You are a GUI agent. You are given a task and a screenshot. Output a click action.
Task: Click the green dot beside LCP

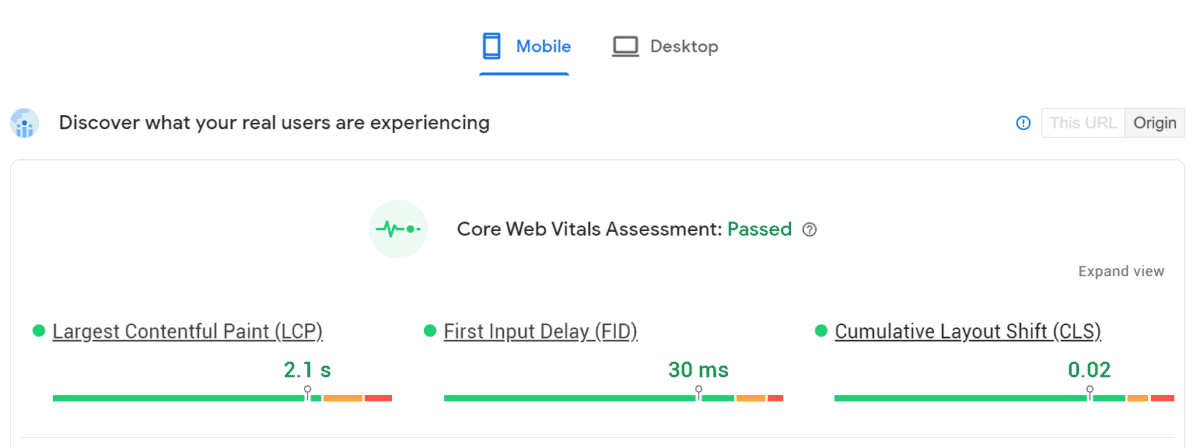click(x=39, y=331)
